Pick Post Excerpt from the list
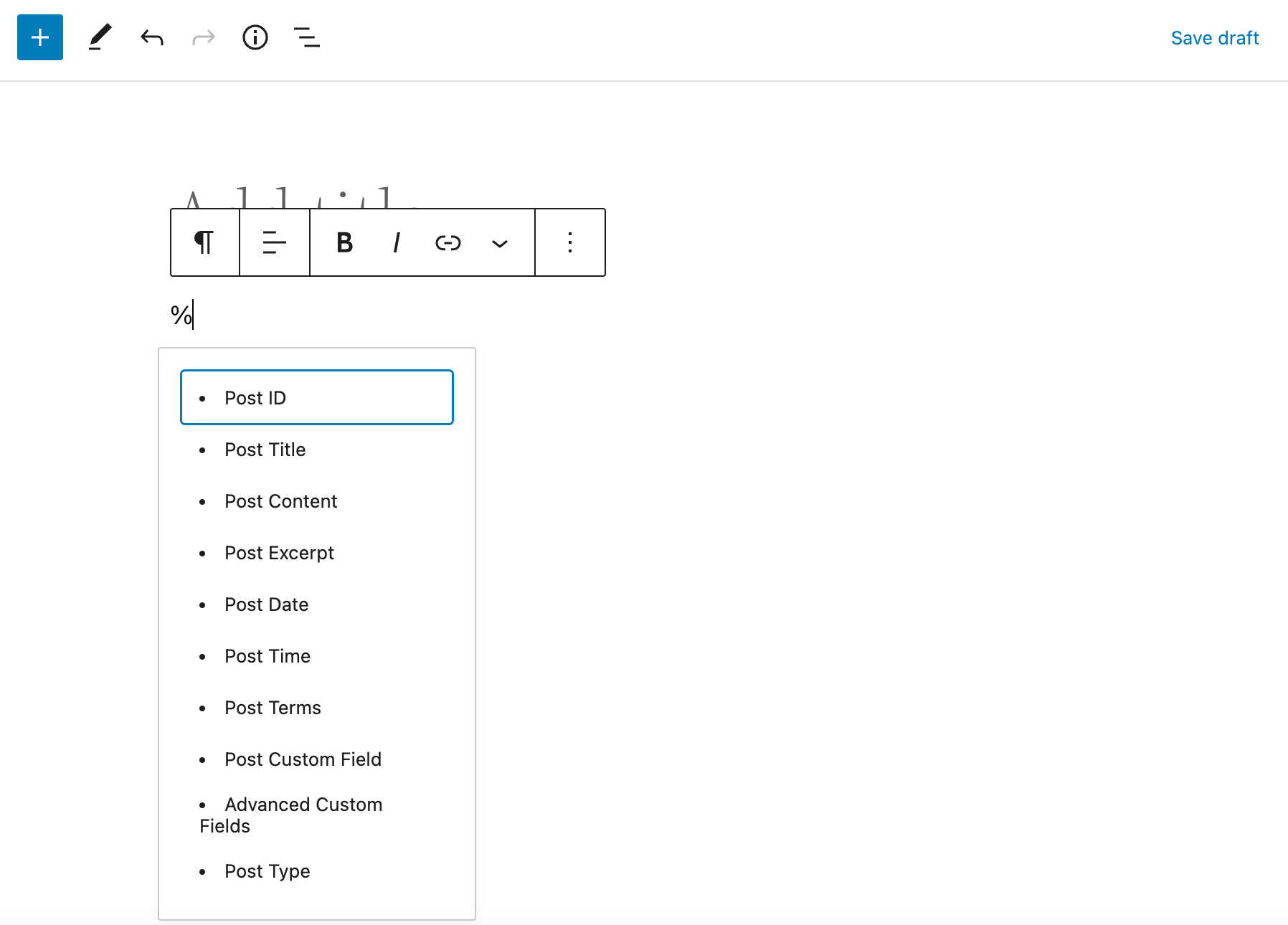 (x=279, y=552)
